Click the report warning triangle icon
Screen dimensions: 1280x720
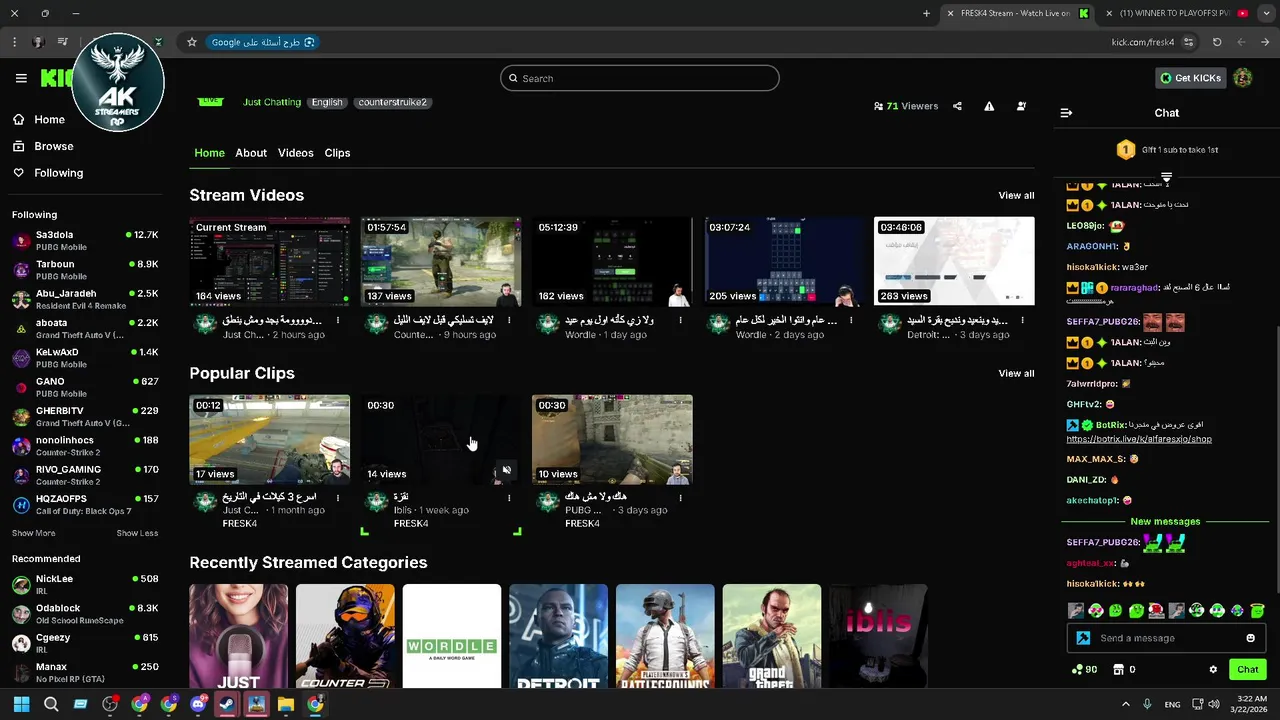click(989, 106)
